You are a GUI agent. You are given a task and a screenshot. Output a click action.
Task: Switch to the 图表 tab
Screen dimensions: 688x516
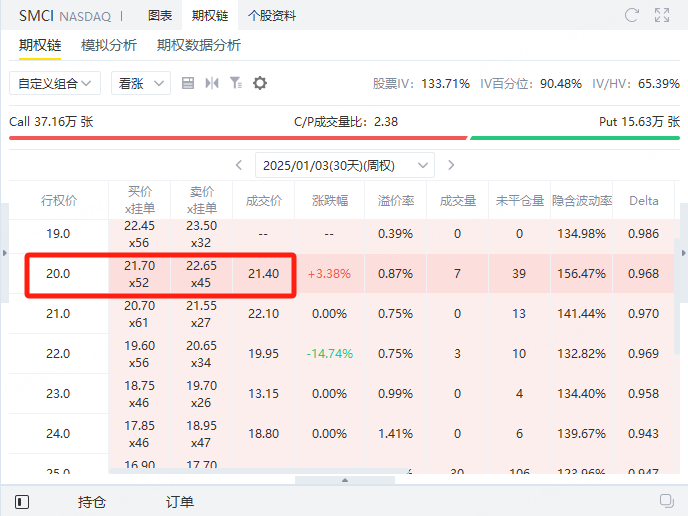click(x=160, y=16)
